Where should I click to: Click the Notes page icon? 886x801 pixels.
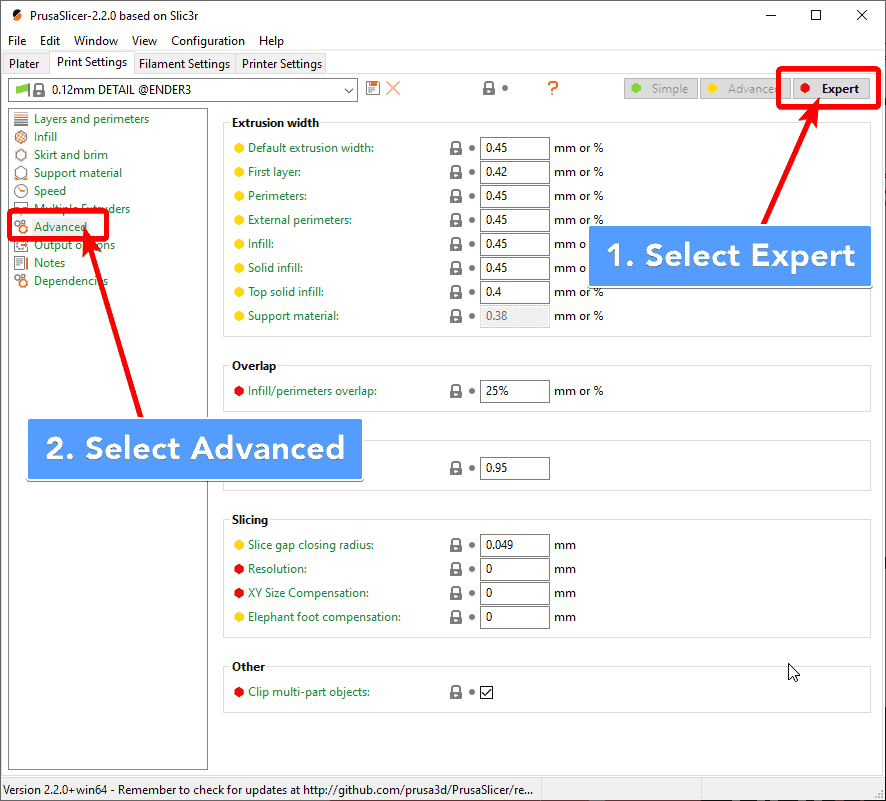21,263
